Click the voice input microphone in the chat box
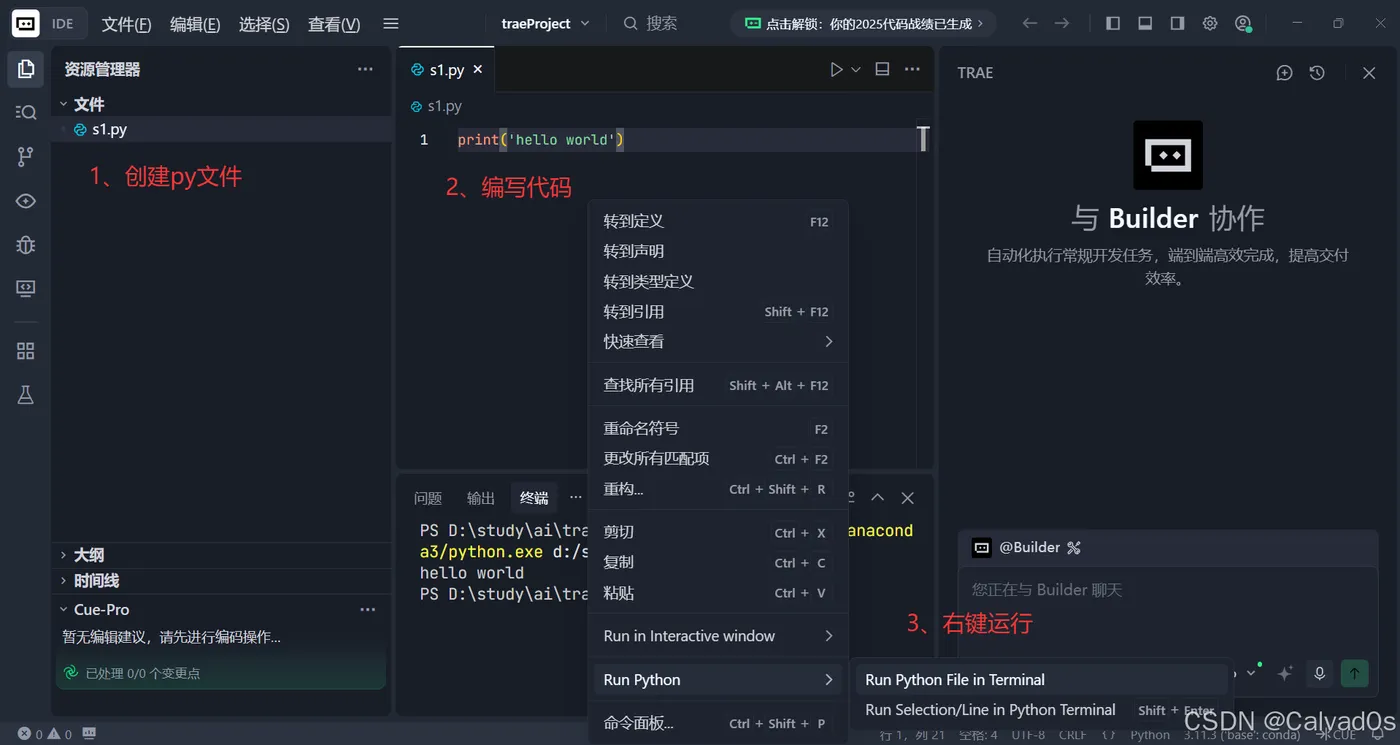 pyautogui.click(x=1319, y=674)
